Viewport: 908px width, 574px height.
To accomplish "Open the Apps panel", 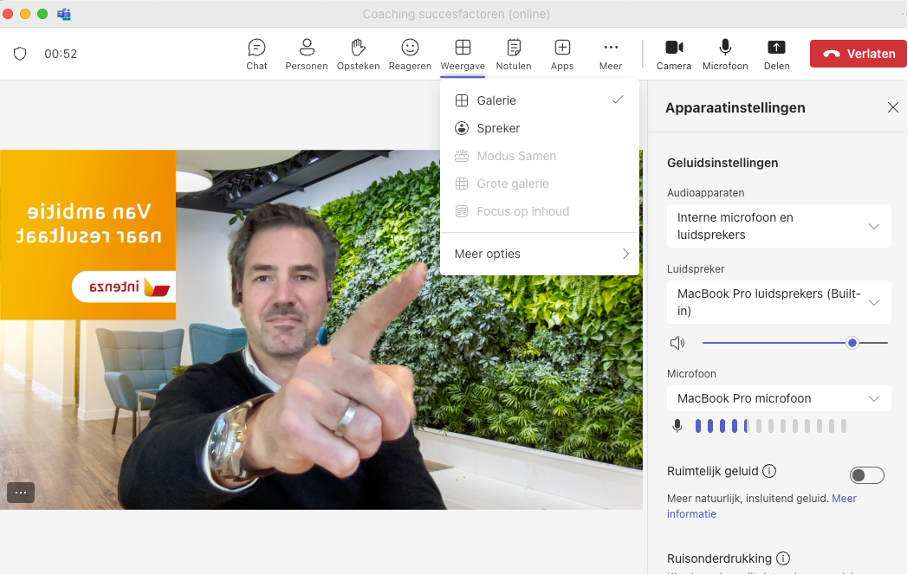I will point(562,53).
